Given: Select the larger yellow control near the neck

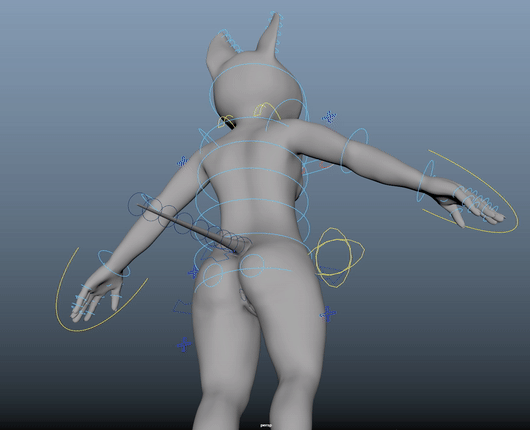Looking at the screenshot, I should click(266, 110).
